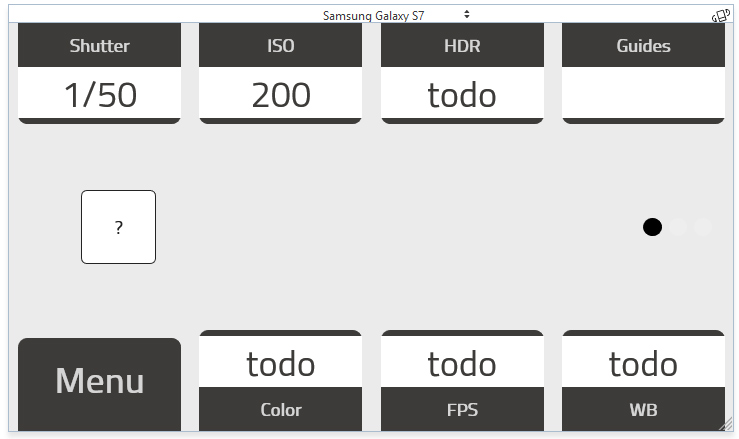Image resolution: width=739 pixels, height=439 pixels.
Task: Tap the WB label
Action: (x=643, y=410)
